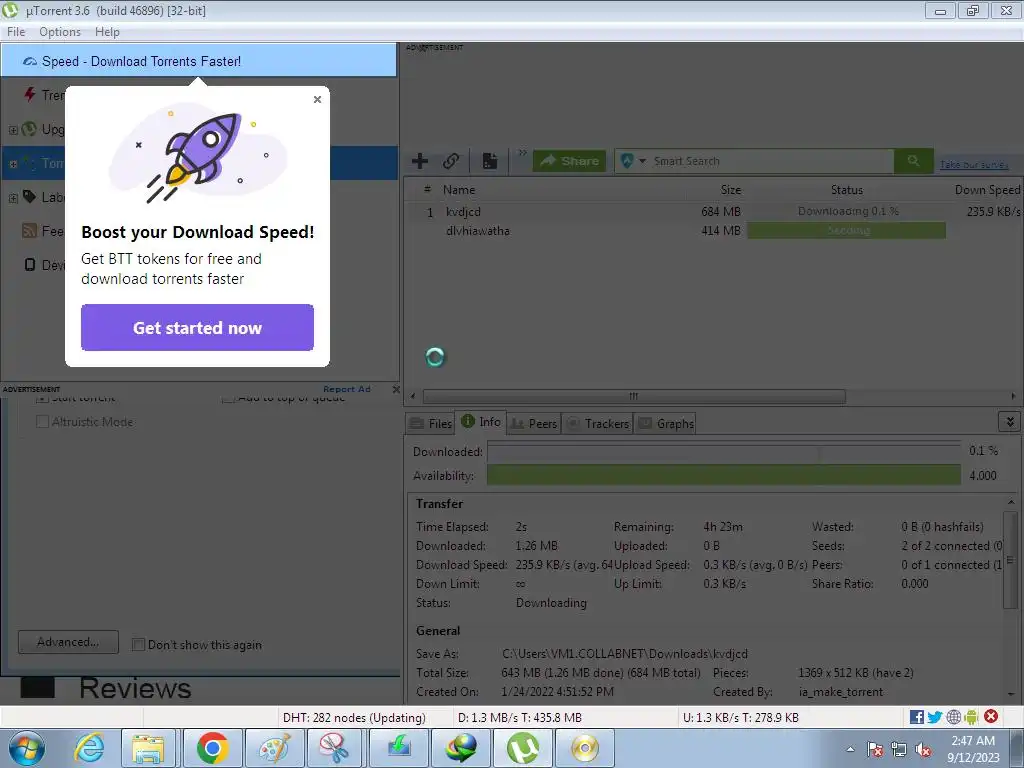
Task: Click the Trending lightning bolt icon in sidebar
Action: point(29,95)
